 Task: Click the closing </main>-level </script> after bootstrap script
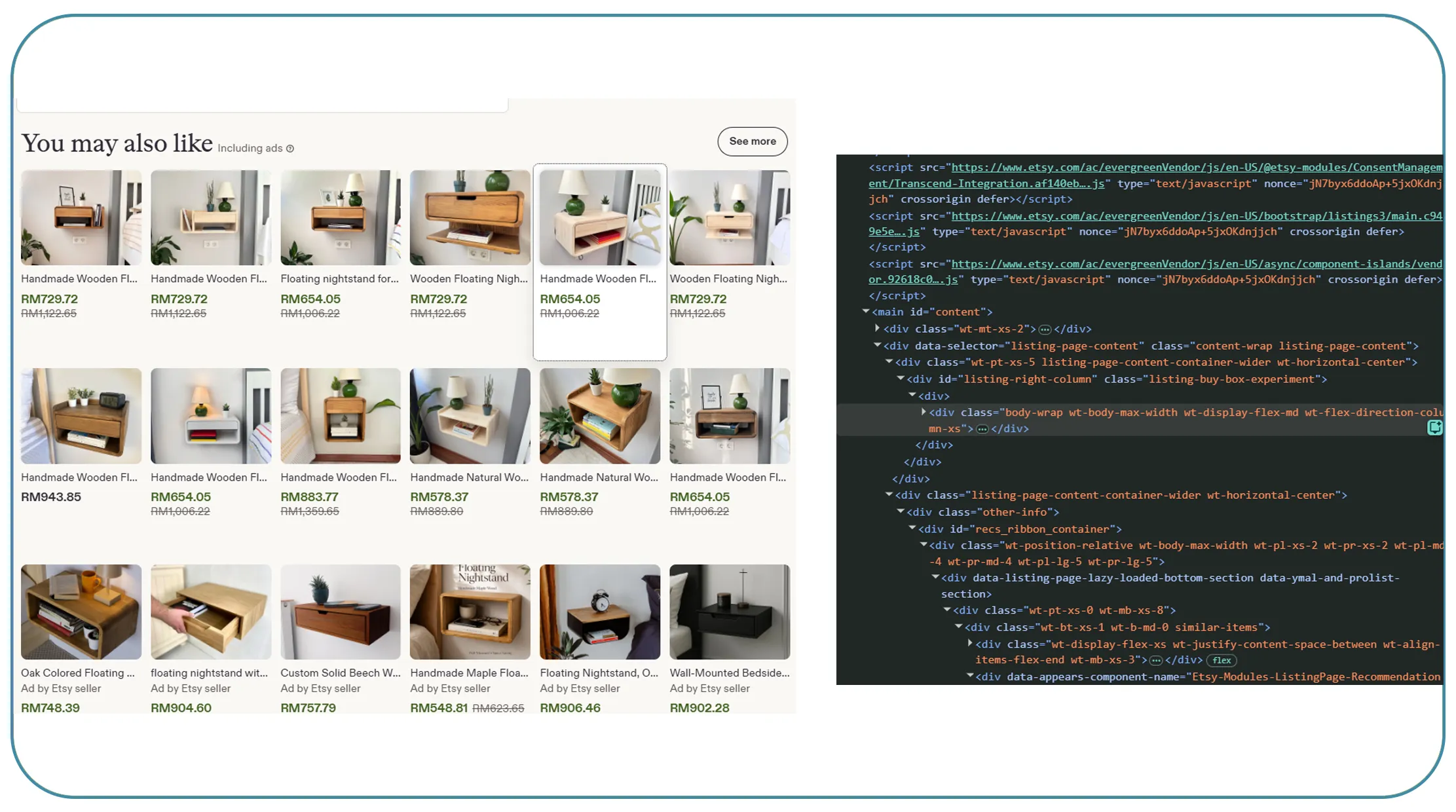(897, 247)
